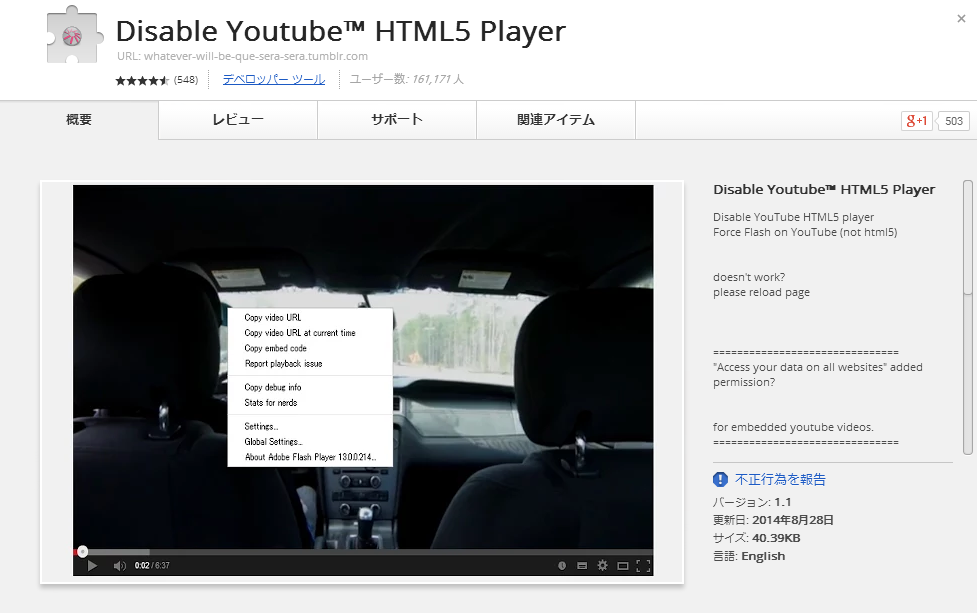Click the star rating icons

[142, 80]
